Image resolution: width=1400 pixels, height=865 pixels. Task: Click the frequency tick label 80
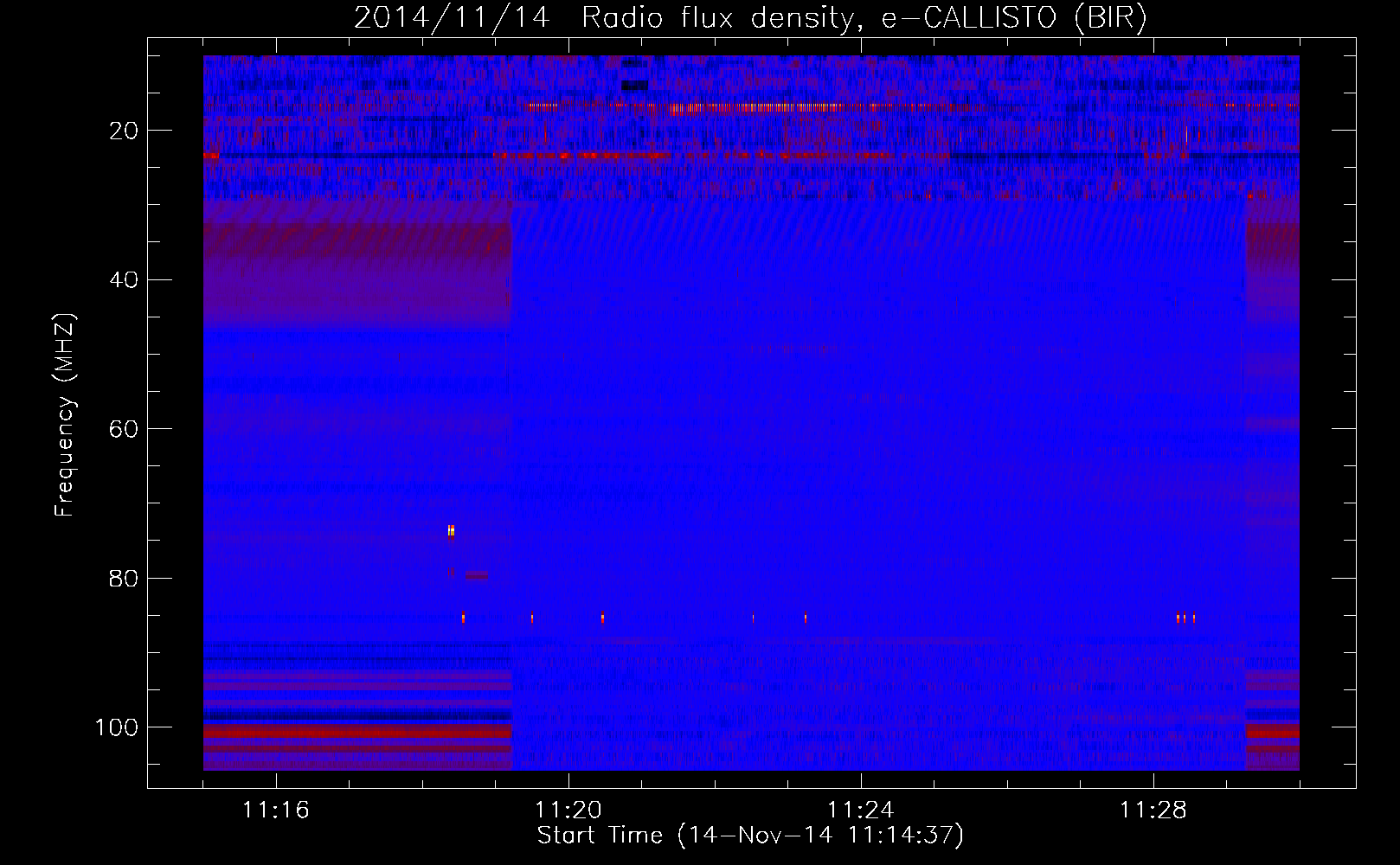tap(124, 578)
